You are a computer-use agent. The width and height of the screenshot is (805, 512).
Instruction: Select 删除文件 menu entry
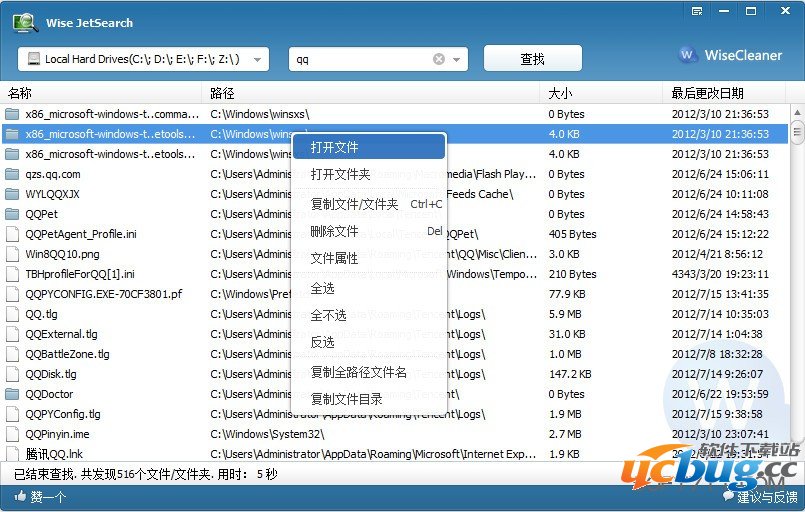click(369, 231)
